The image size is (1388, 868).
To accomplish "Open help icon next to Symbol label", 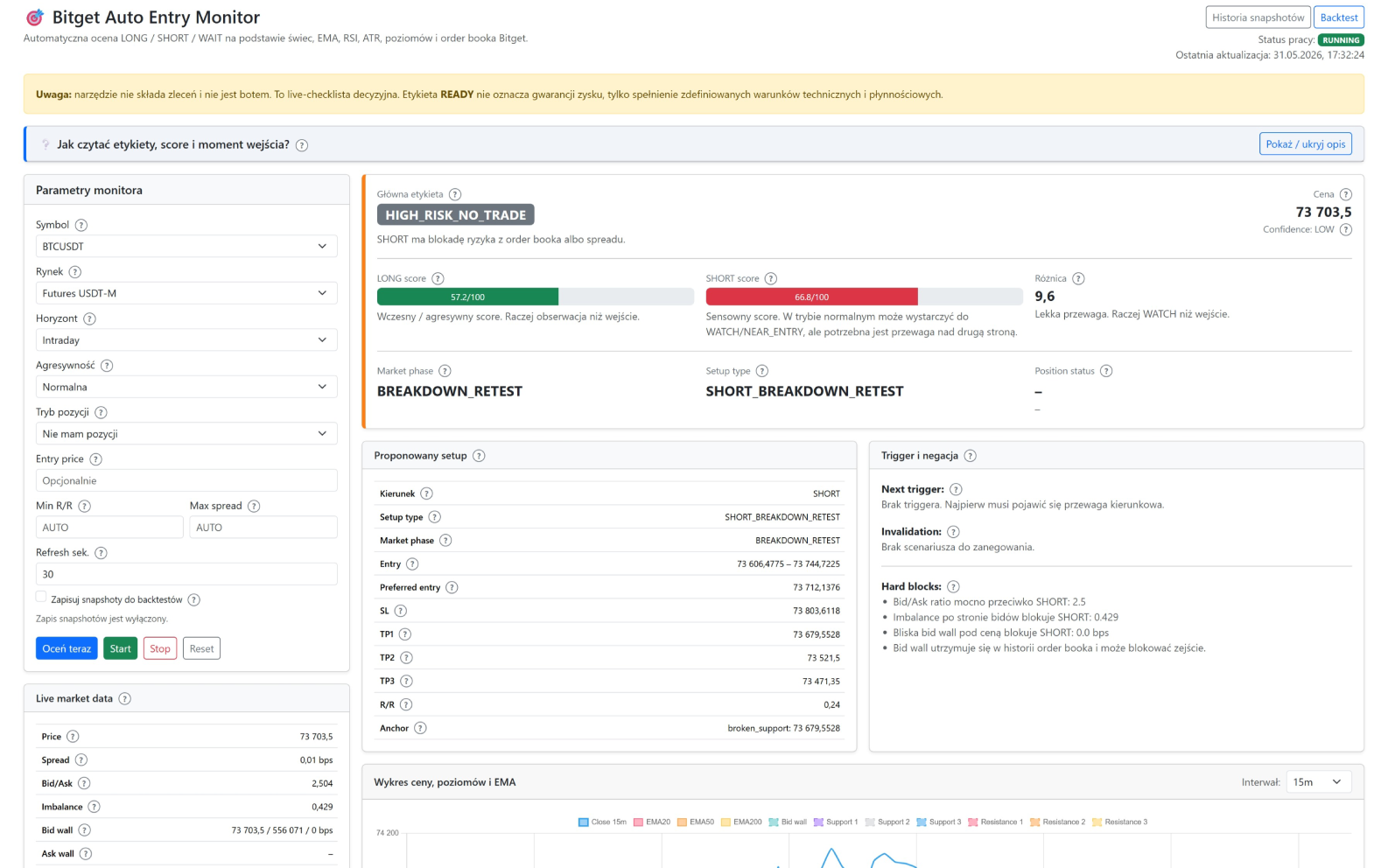I will [x=81, y=225].
